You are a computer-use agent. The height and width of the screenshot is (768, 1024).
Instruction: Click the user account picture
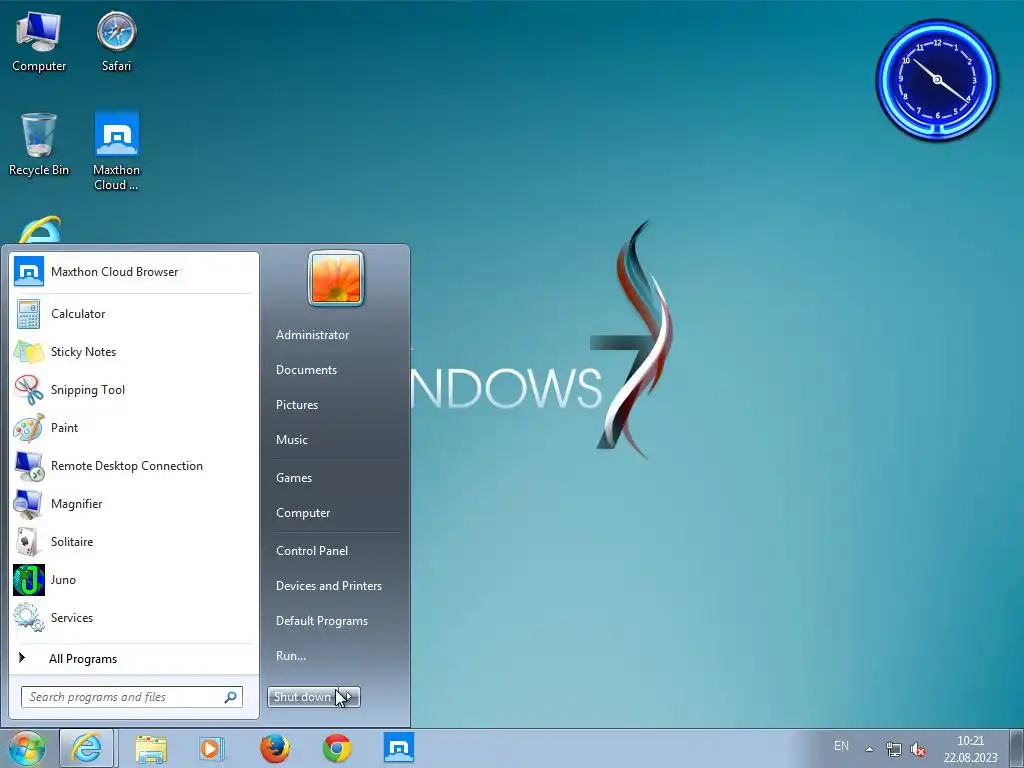coord(336,279)
